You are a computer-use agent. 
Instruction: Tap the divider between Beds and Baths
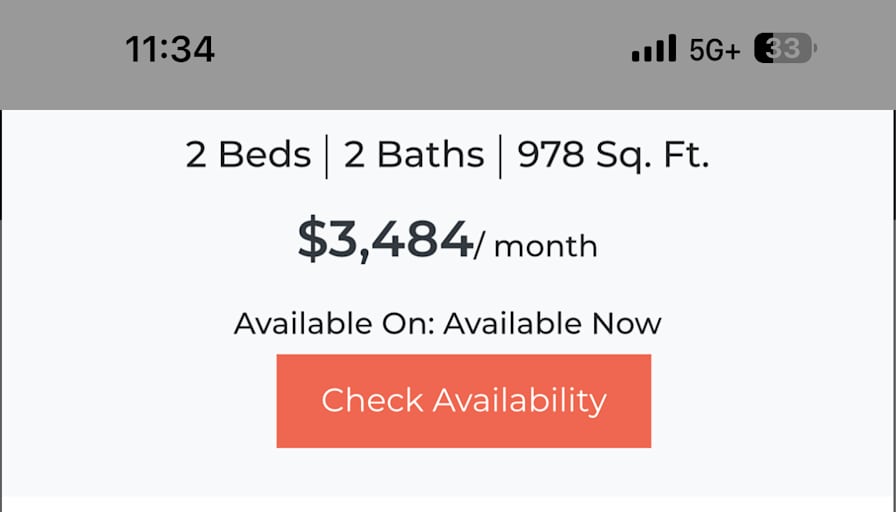click(327, 157)
